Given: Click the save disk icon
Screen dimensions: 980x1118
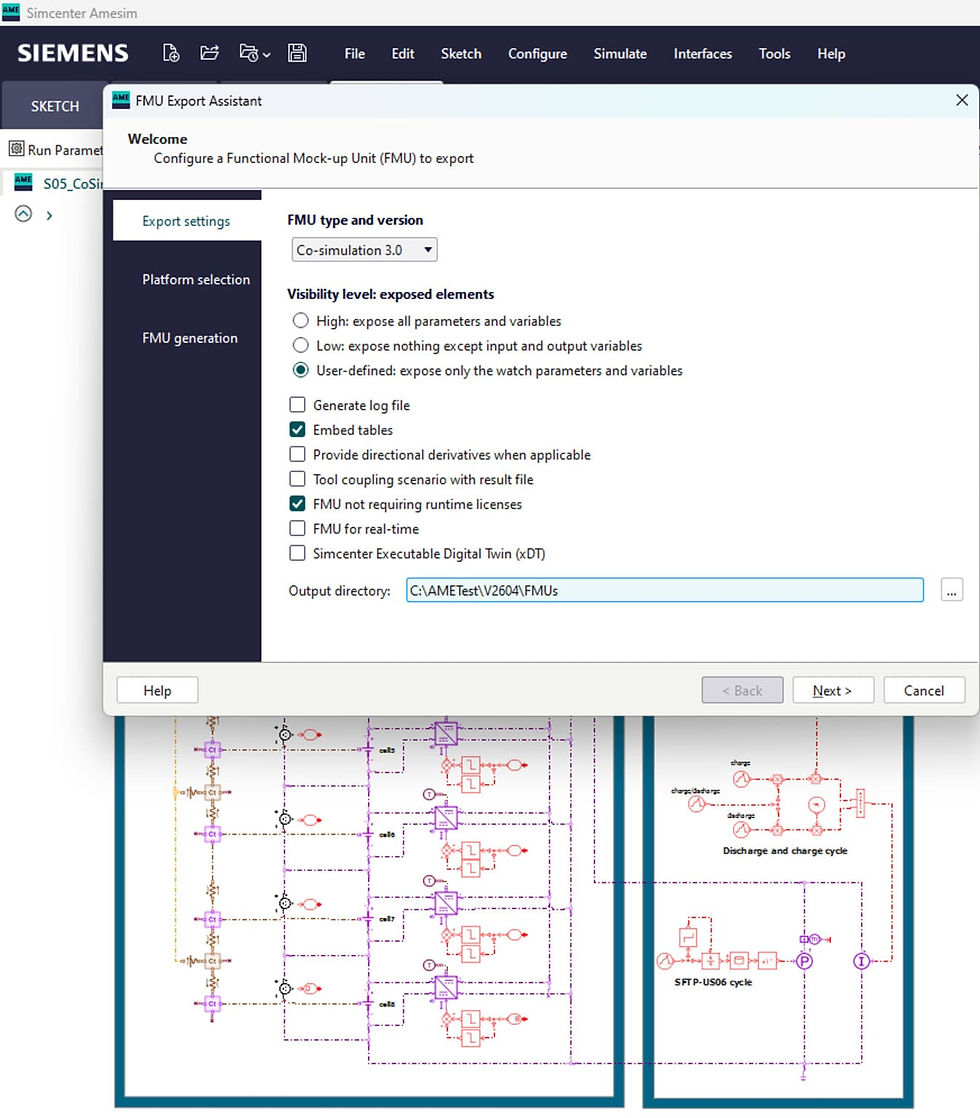Looking at the screenshot, I should coord(297,53).
